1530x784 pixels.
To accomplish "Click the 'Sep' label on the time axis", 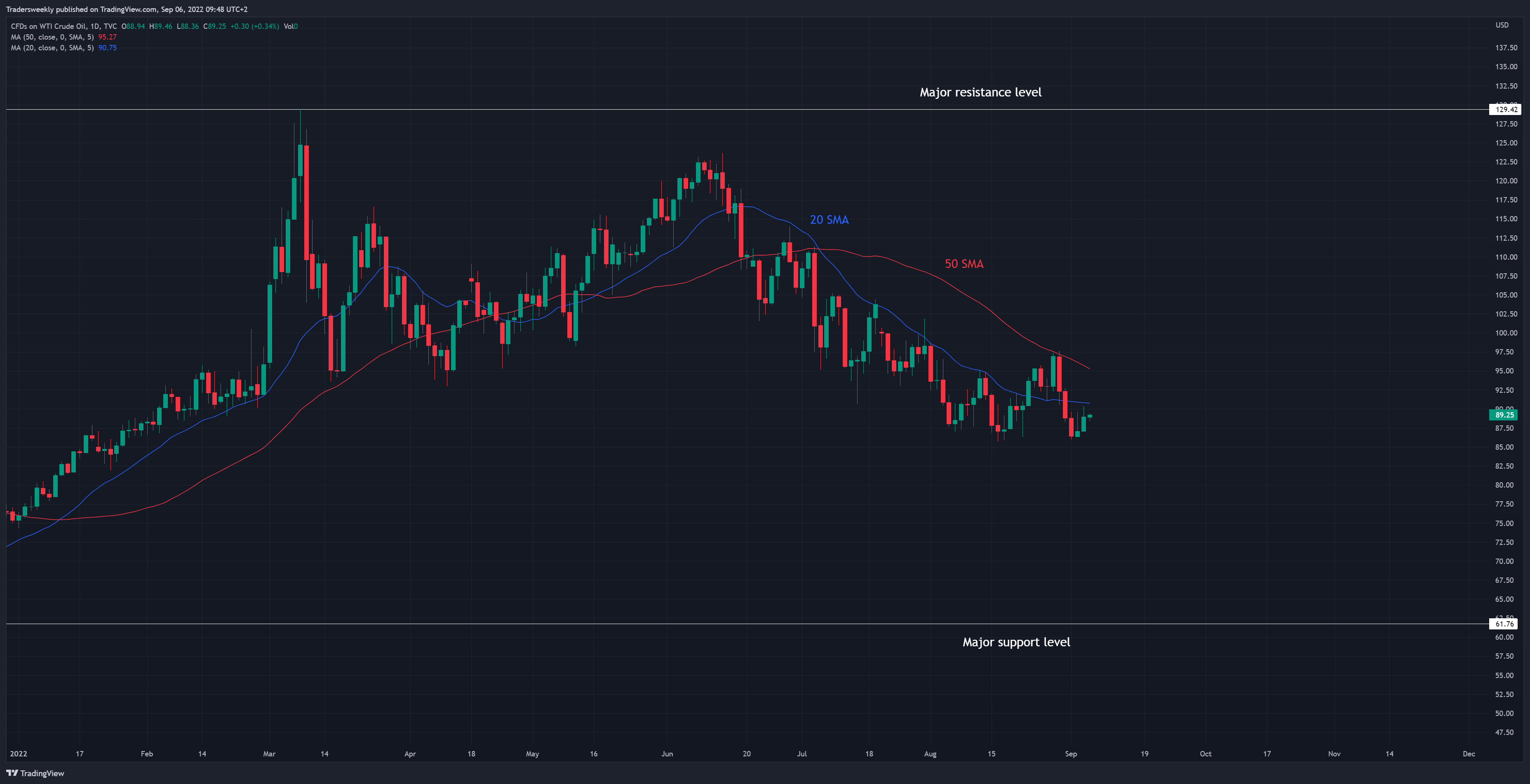I will click(x=1071, y=754).
